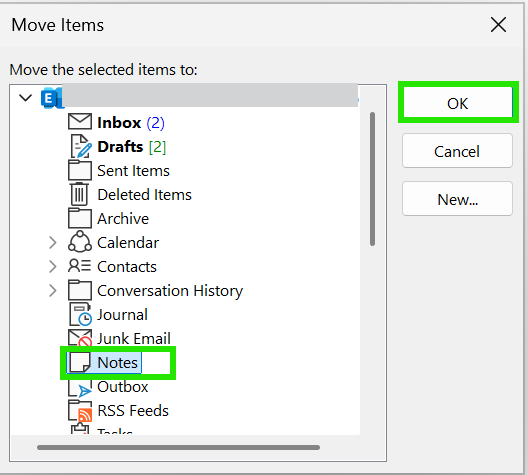Choose Conversation History label
Viewport: 528px width, 475px height.
[x=170, y=291]
